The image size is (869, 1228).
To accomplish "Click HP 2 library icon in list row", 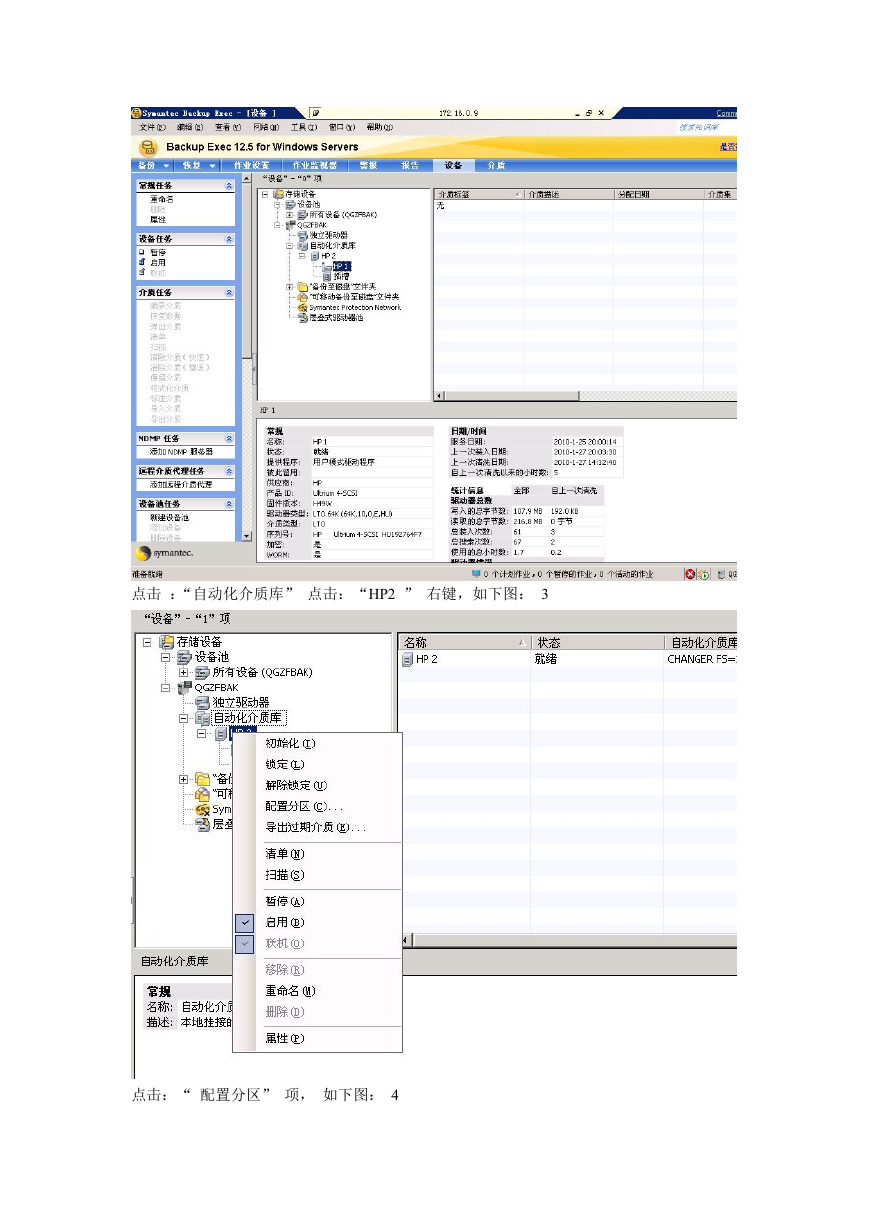I will (407, 660).
